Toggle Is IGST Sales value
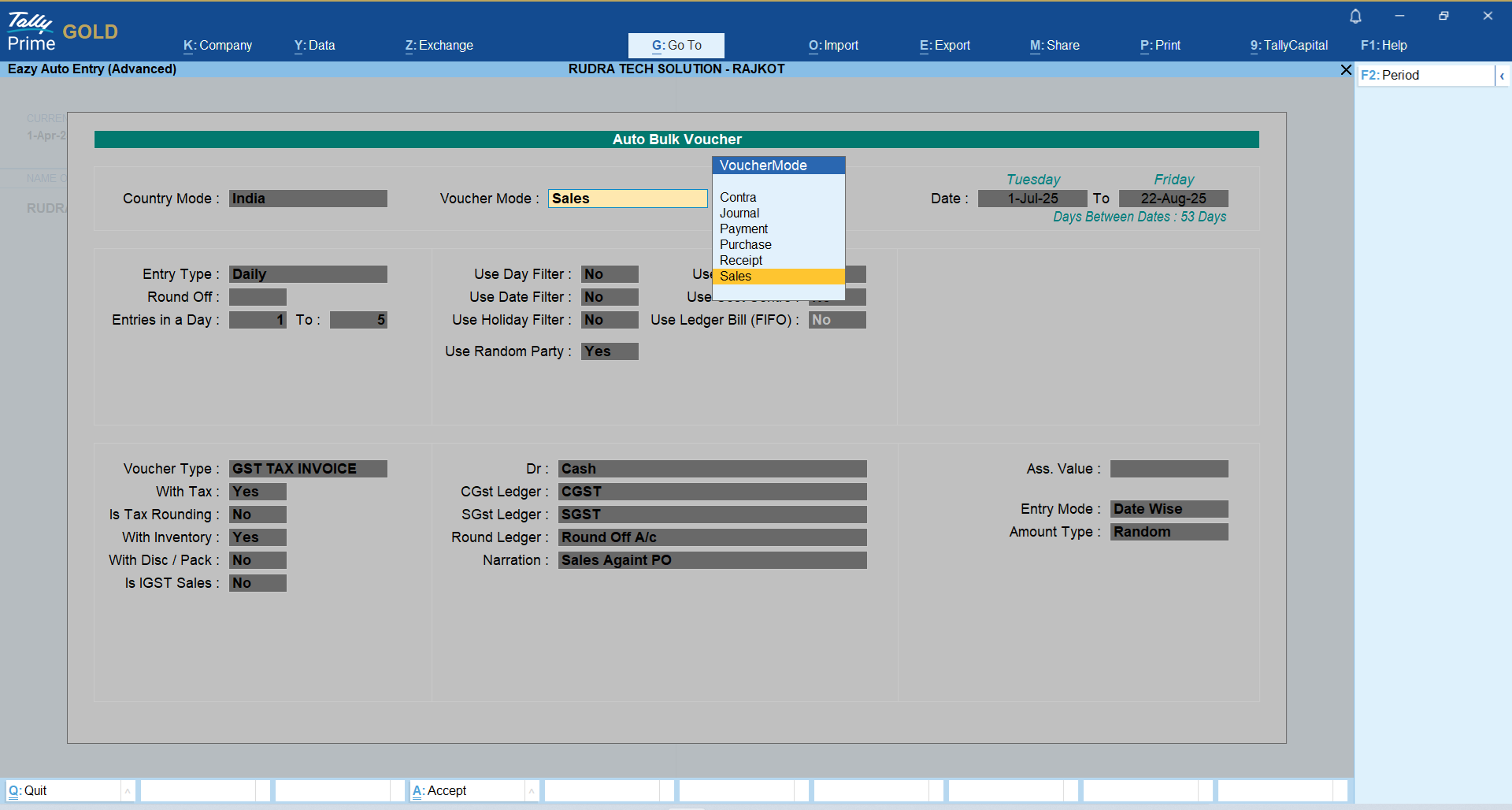Viewport: 1512px width, 810px height. click(x=258, y=583)
